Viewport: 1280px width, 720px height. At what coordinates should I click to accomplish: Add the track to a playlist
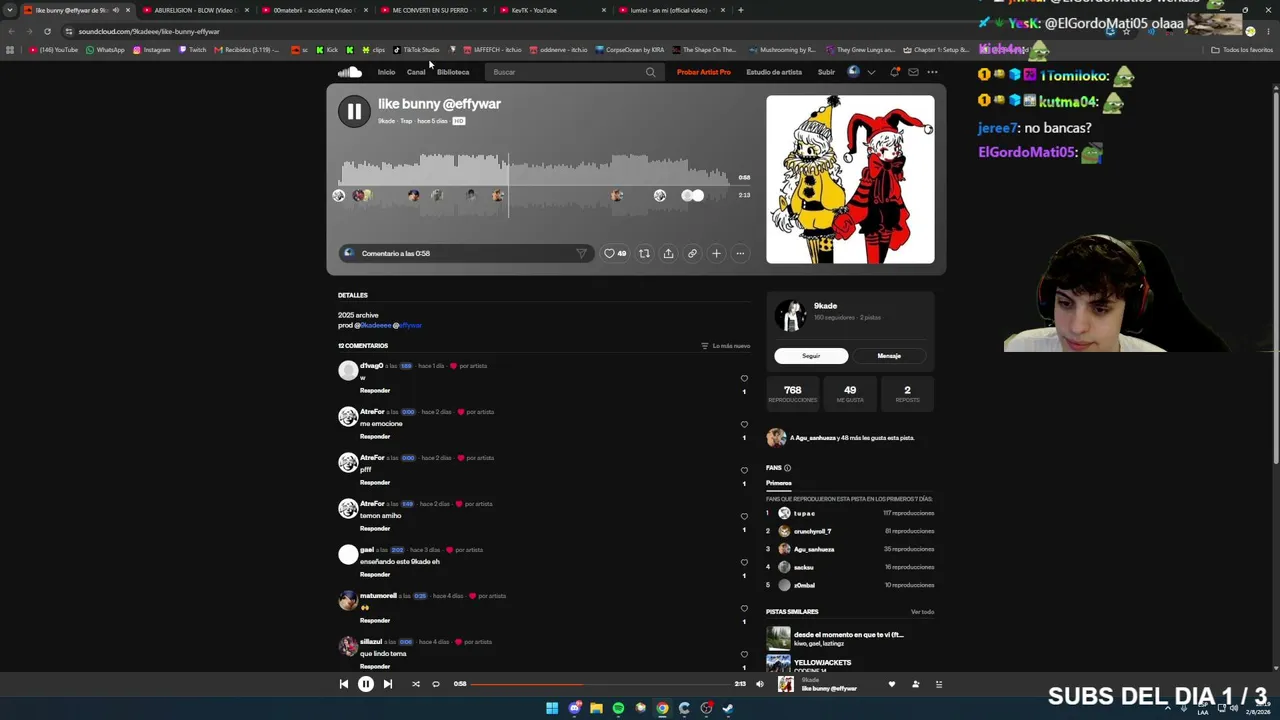tap(716, 253)
